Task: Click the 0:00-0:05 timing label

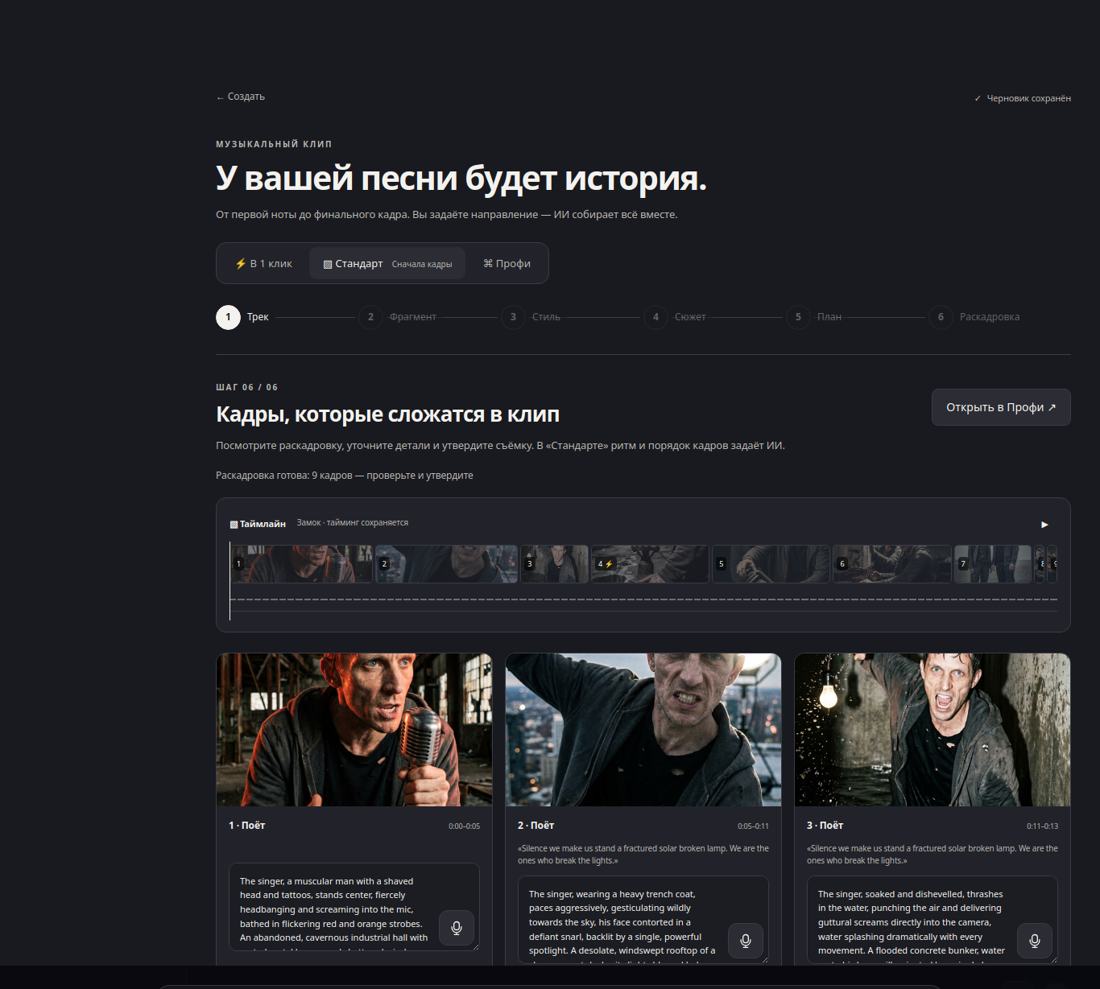Action: pos(464,826)
